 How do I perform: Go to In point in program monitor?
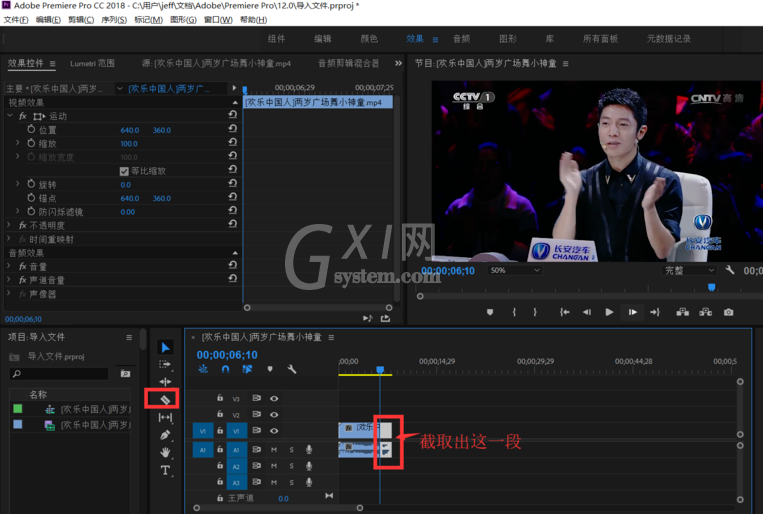point(564,312)
